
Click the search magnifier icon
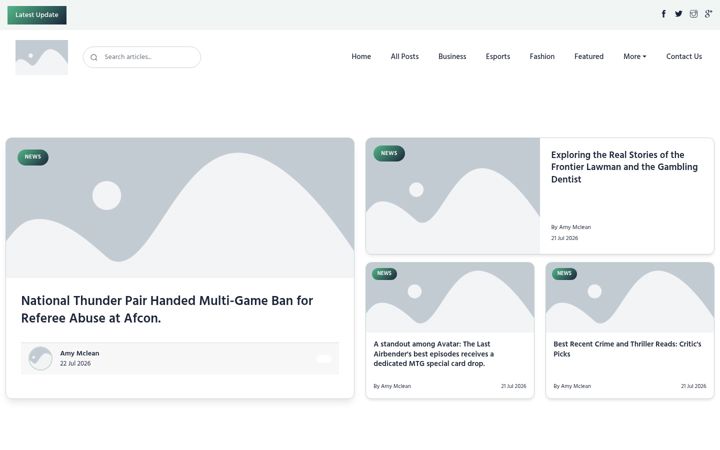click(94, 57)
